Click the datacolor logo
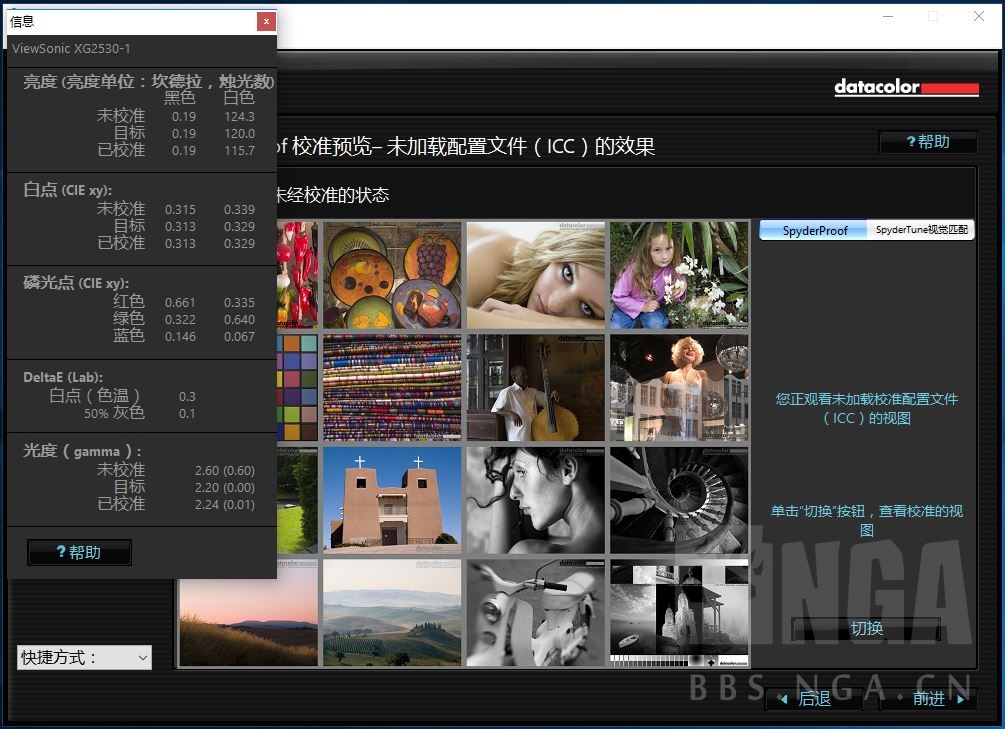The height and width of the screenshot is (729, 1005). 905,87
